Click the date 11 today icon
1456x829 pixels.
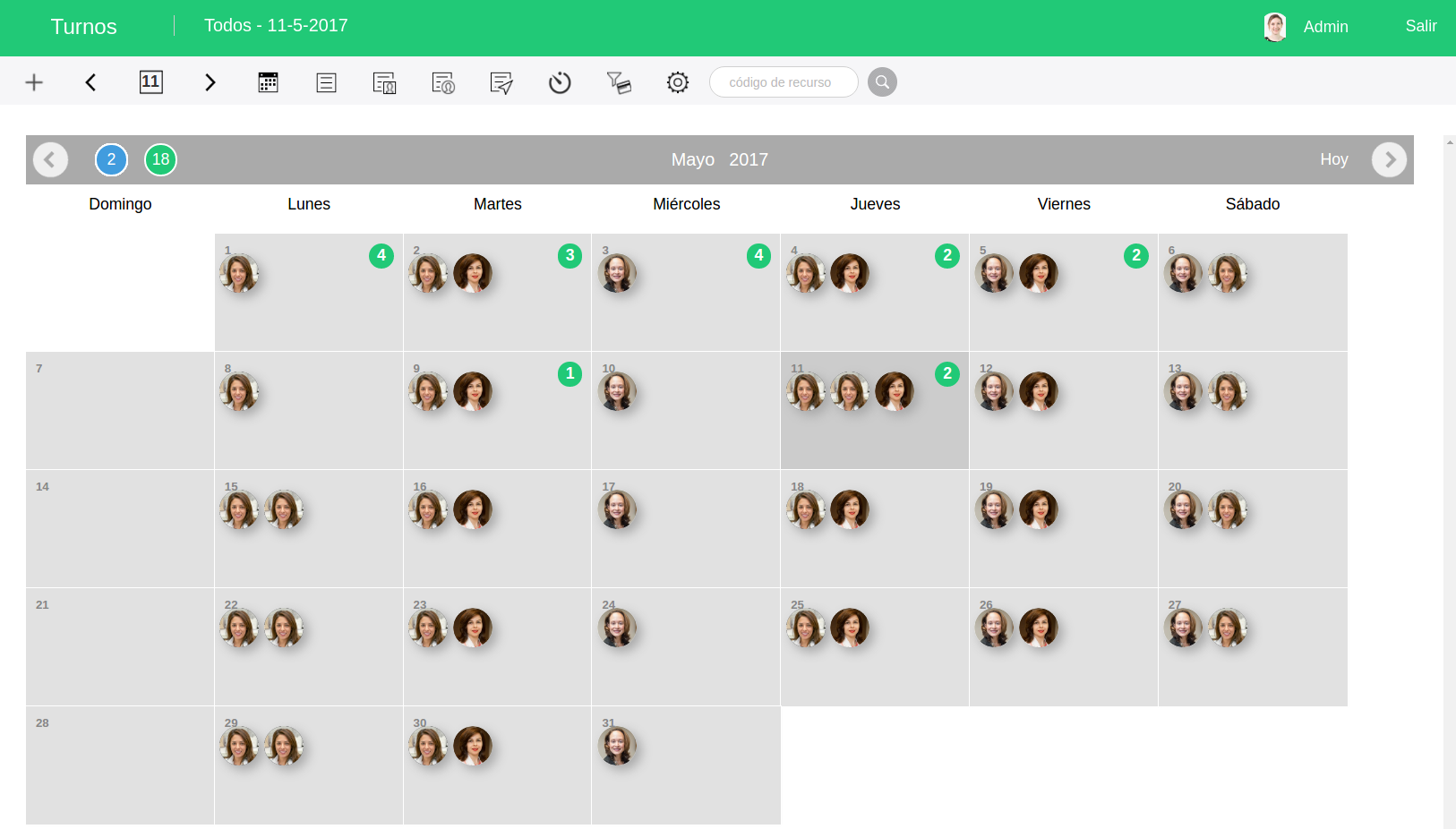(150, 82)
